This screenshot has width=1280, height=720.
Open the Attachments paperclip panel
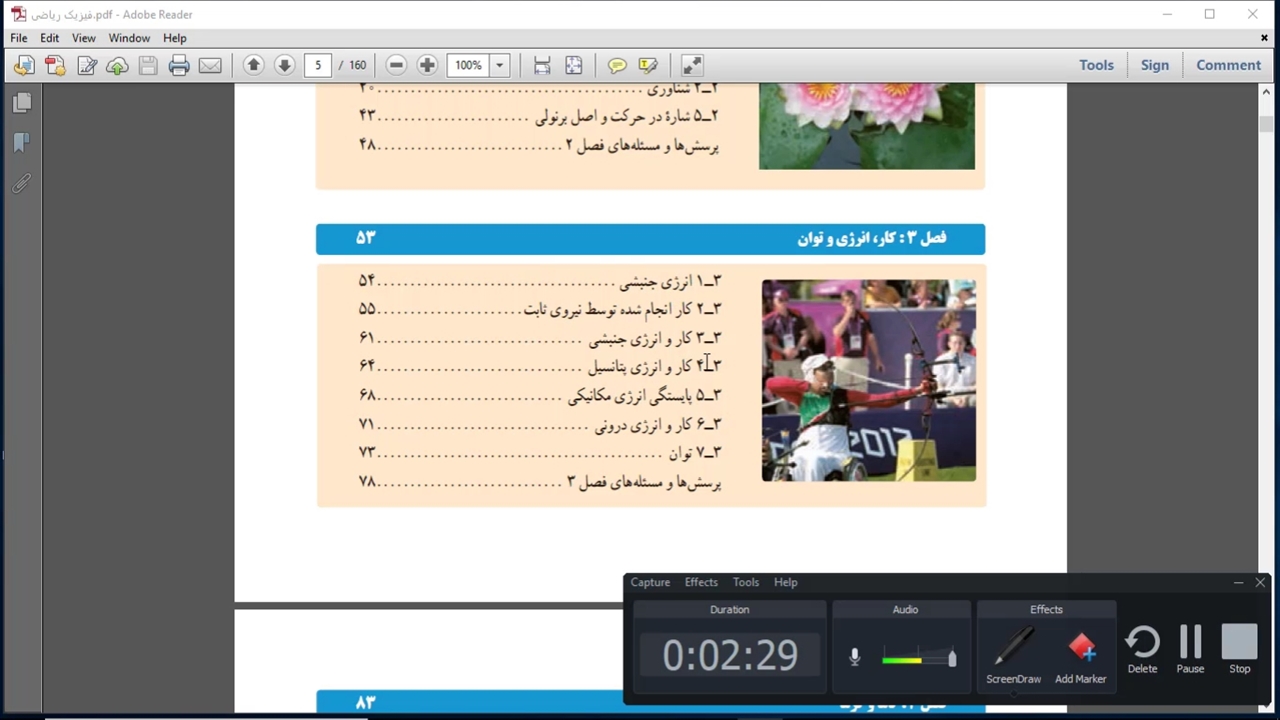pos(22,184)
